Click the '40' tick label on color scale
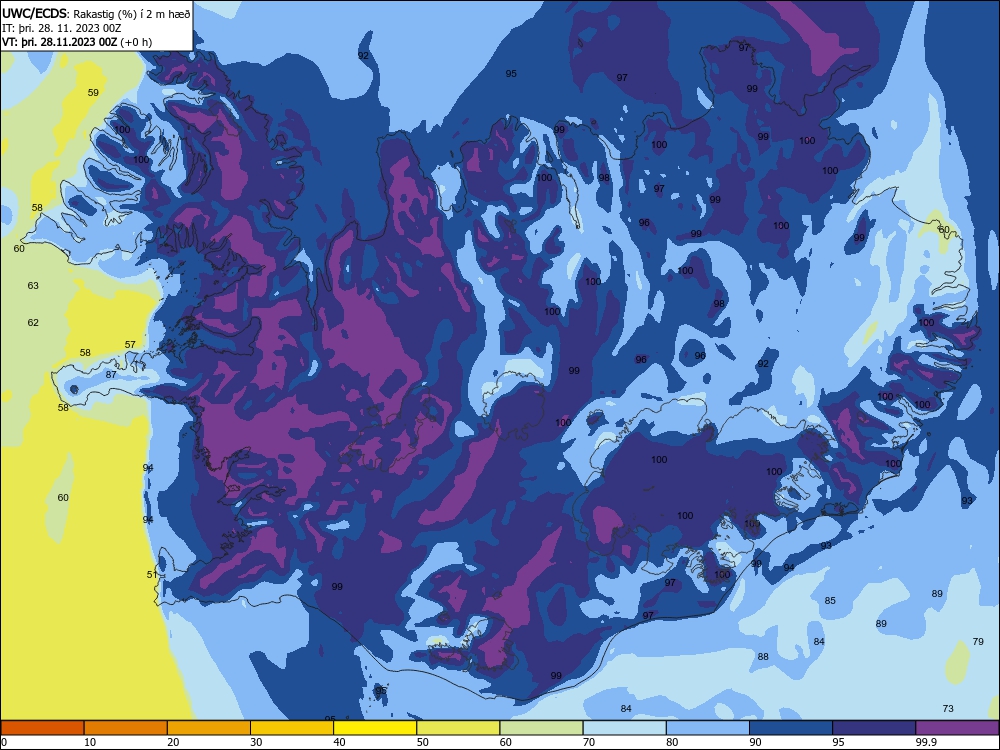Screen dimensions: 1000x750 [x=339, y=742]
